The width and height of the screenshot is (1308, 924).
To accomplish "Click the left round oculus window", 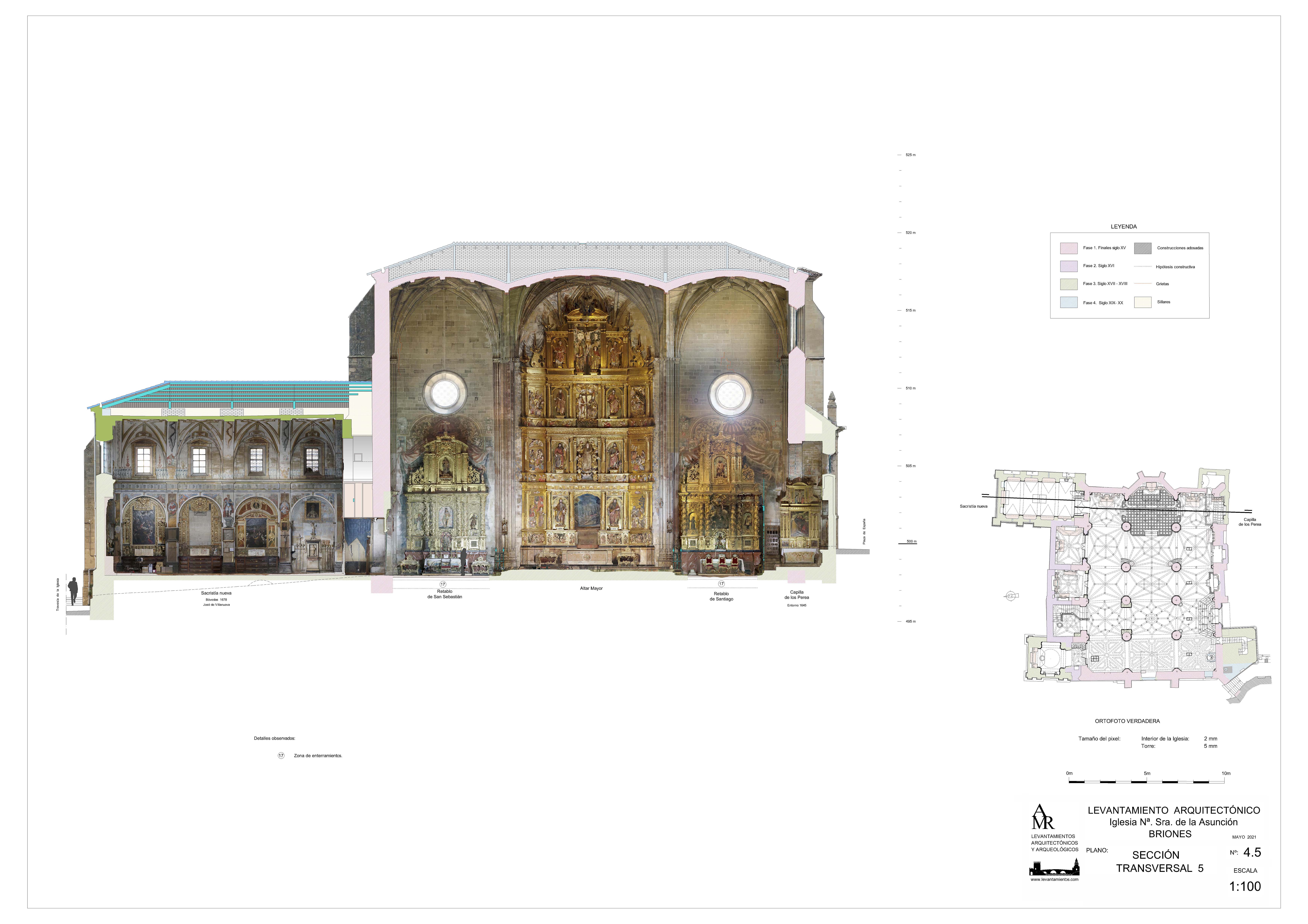I will point(445,394).
